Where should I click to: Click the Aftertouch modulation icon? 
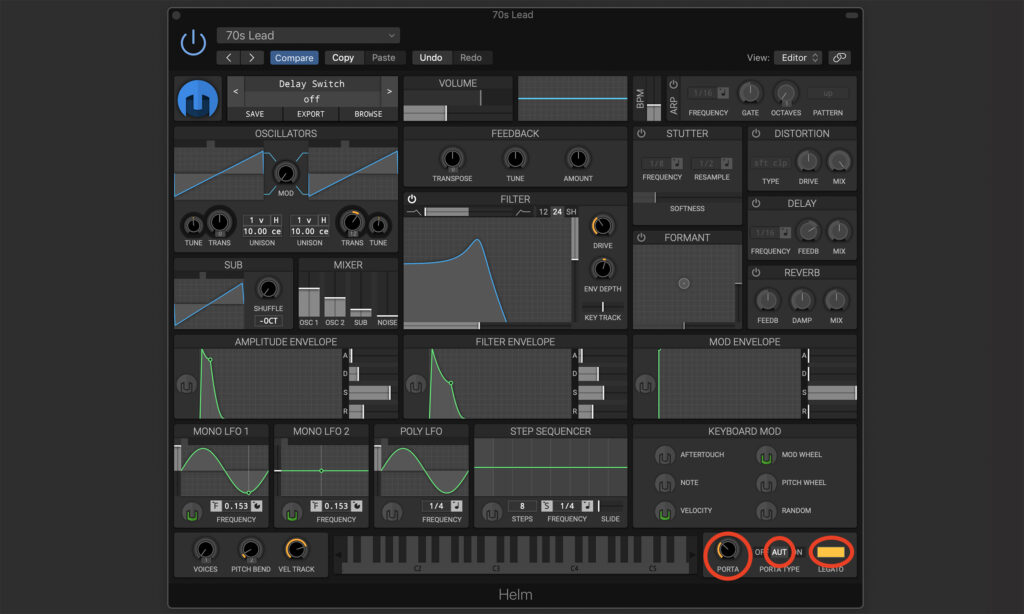[664, 455]
